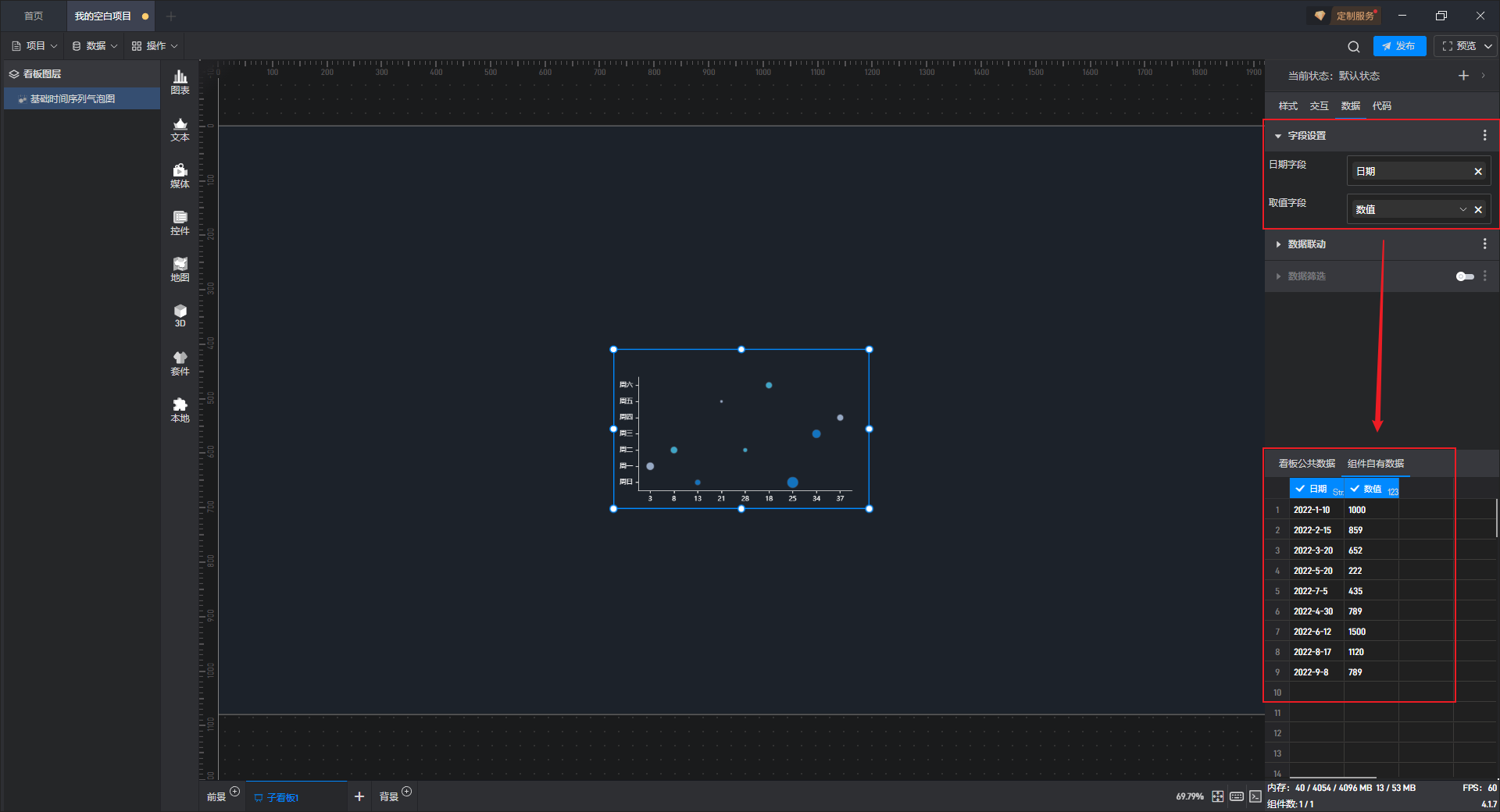The width and height of the screenshot is (1500, 812).
Task: Click the 发布 publish button
Action: (1399, 46)
